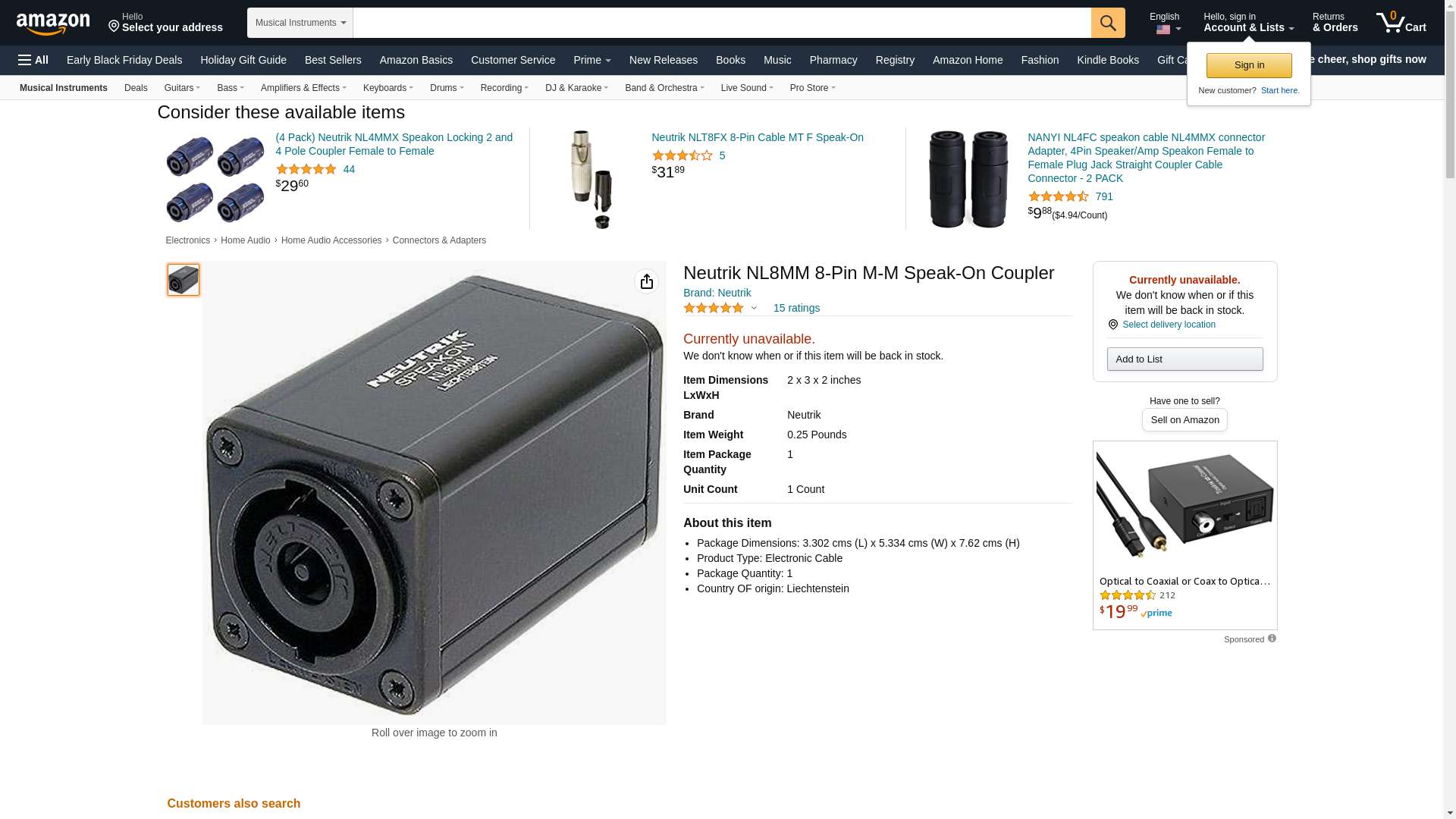
Task: Expand the Keyboards submenu
Action: click(388, 88)
